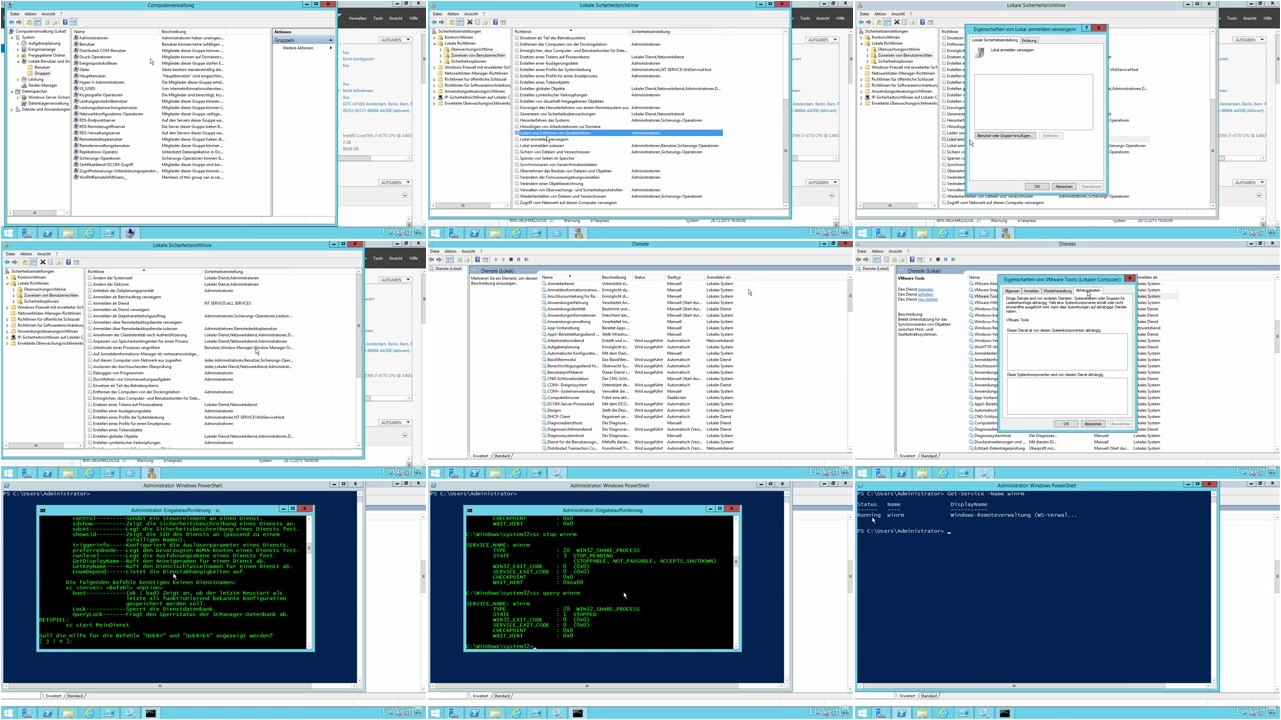Click Benutzer oder Gruppe hinzufügen button
Screen dimensions: 1281x720
click(x=1004, y=135)
